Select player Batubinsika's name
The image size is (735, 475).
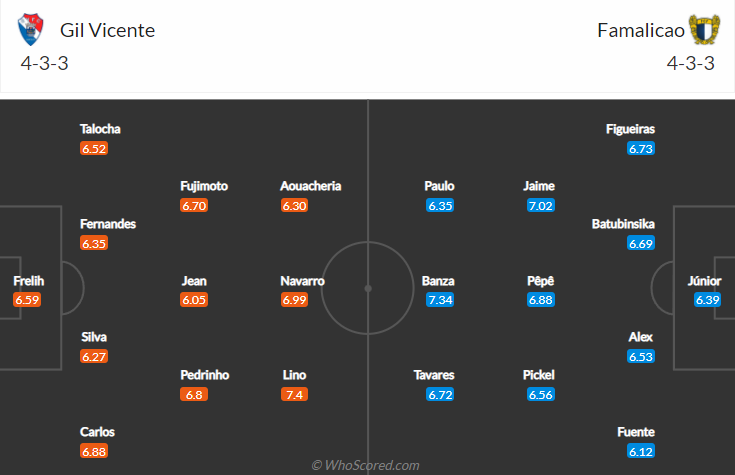click(623, 224)
